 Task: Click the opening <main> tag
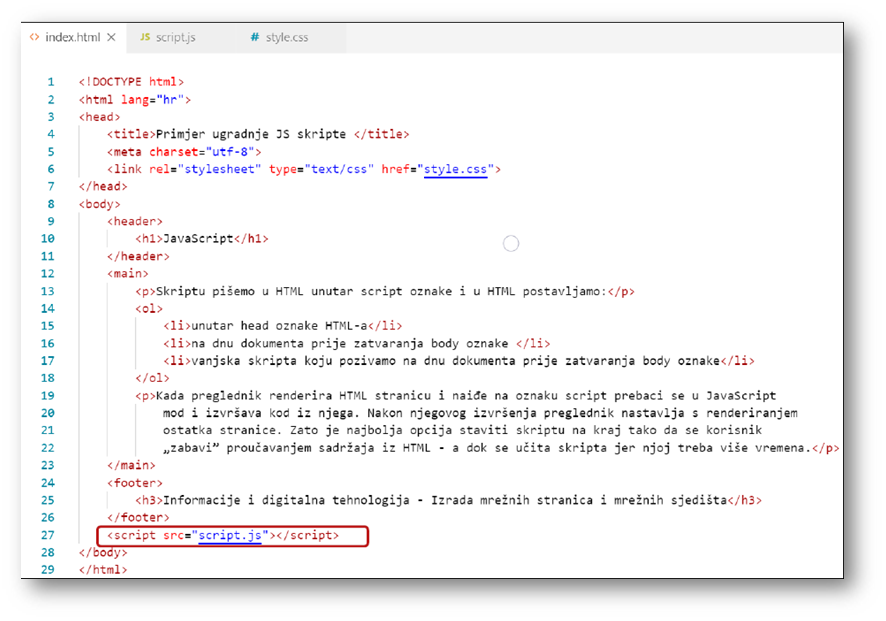pos(128,273)
